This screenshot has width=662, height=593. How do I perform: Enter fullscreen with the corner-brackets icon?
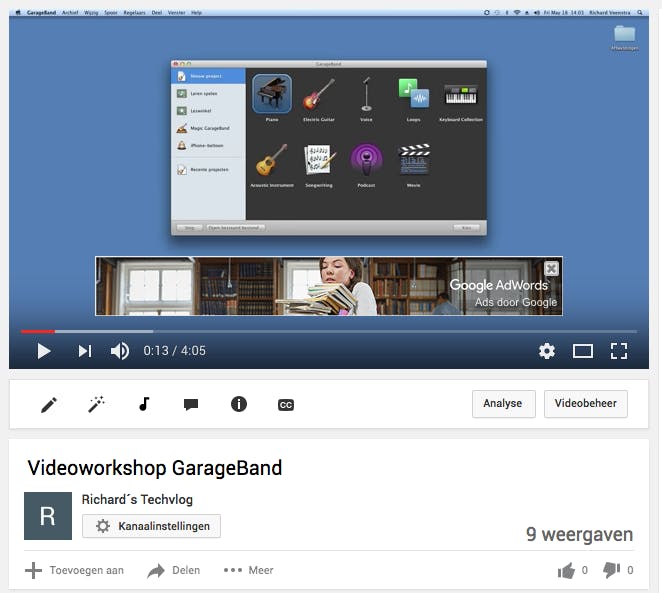pos(619,351)
